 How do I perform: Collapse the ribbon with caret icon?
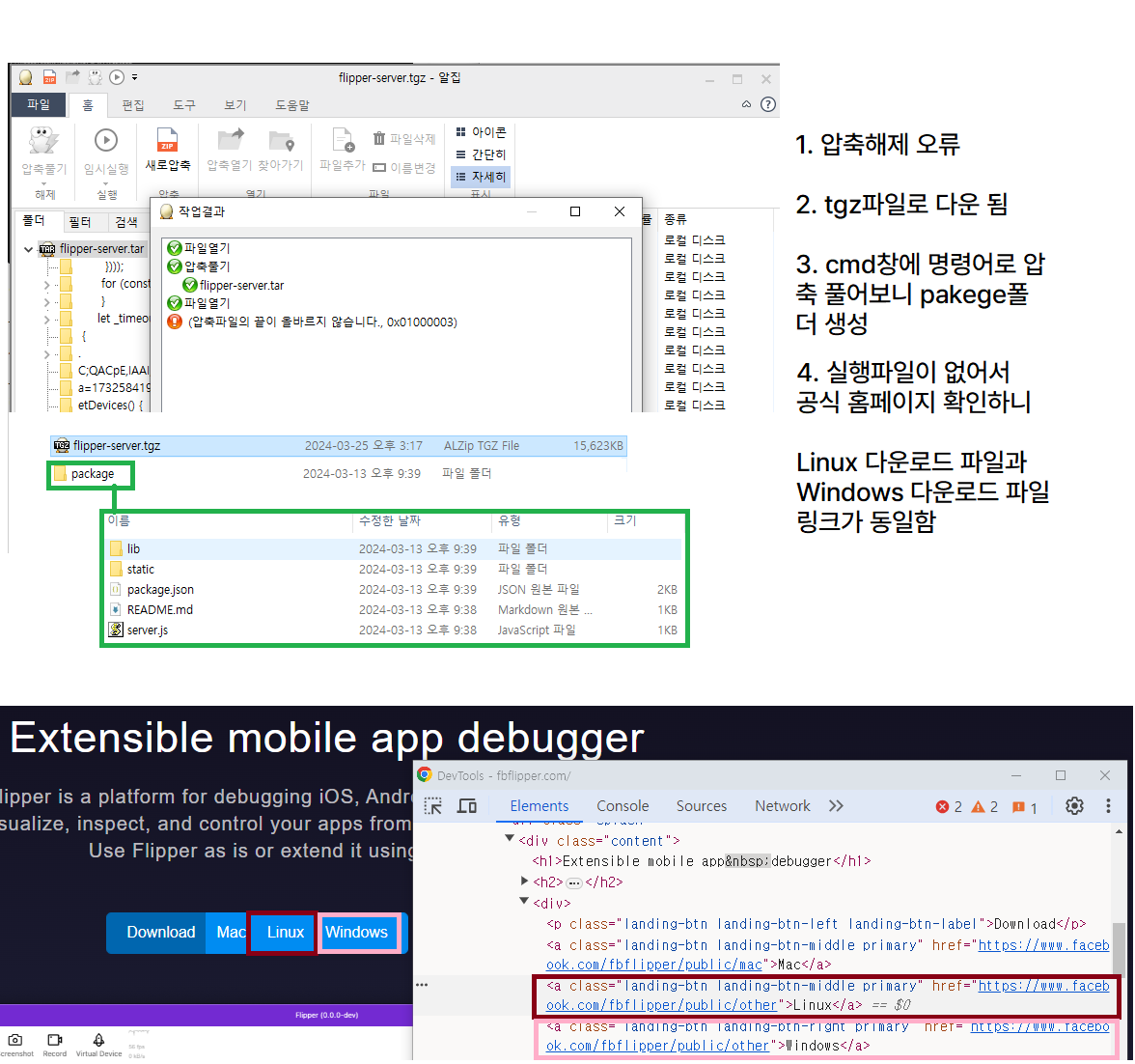pos(746,104)
